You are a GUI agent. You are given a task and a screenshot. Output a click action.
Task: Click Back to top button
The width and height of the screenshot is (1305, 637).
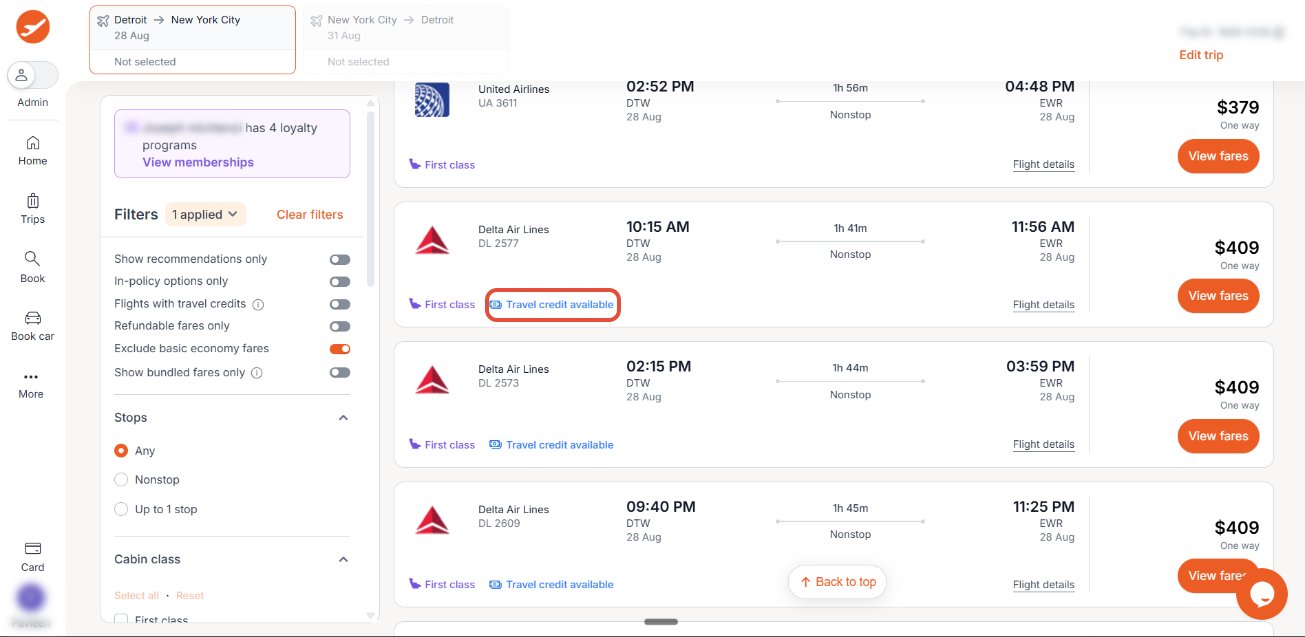838,582
